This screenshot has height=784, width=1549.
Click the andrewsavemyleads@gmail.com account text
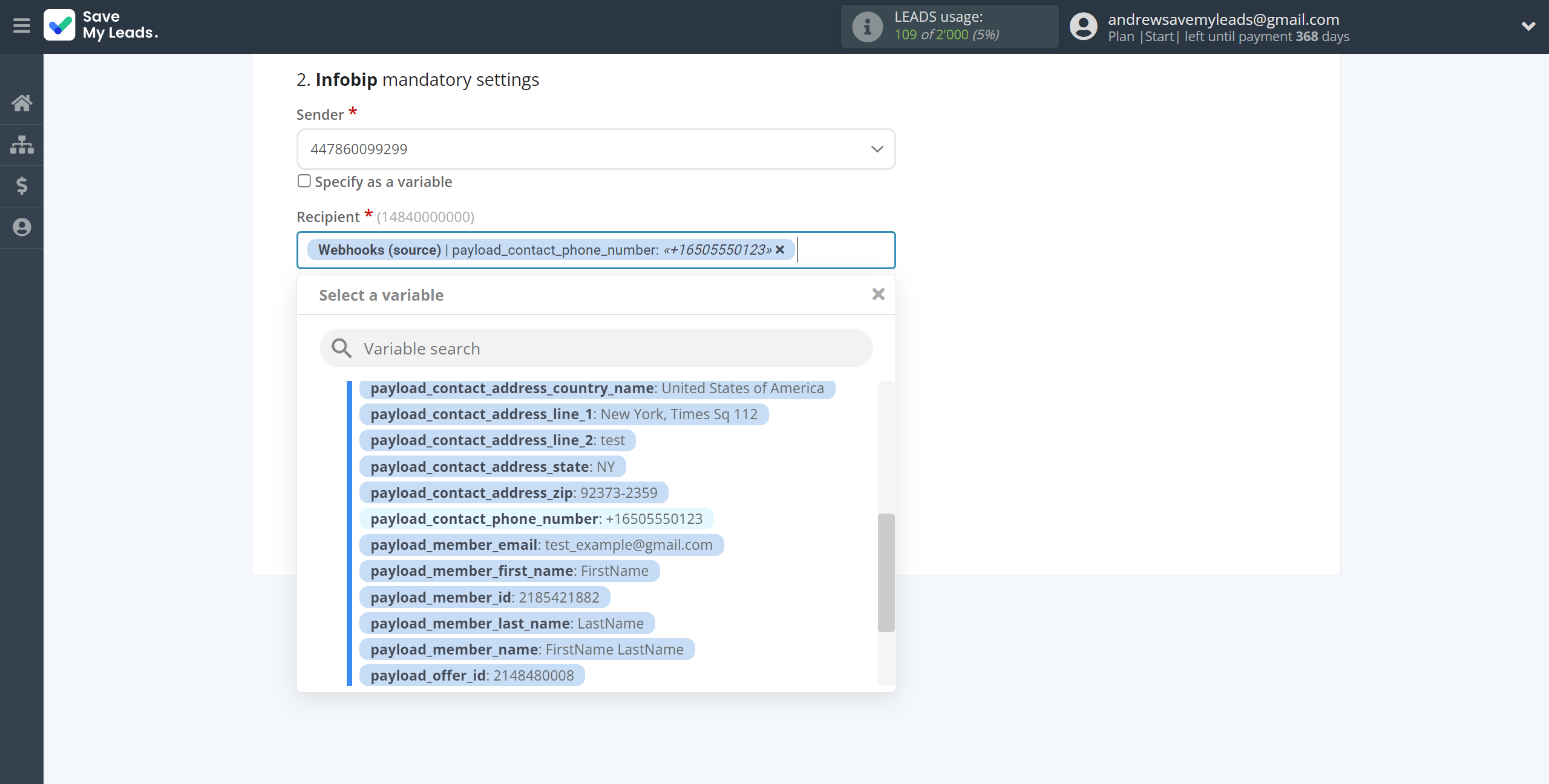(x=1223, y=19)
